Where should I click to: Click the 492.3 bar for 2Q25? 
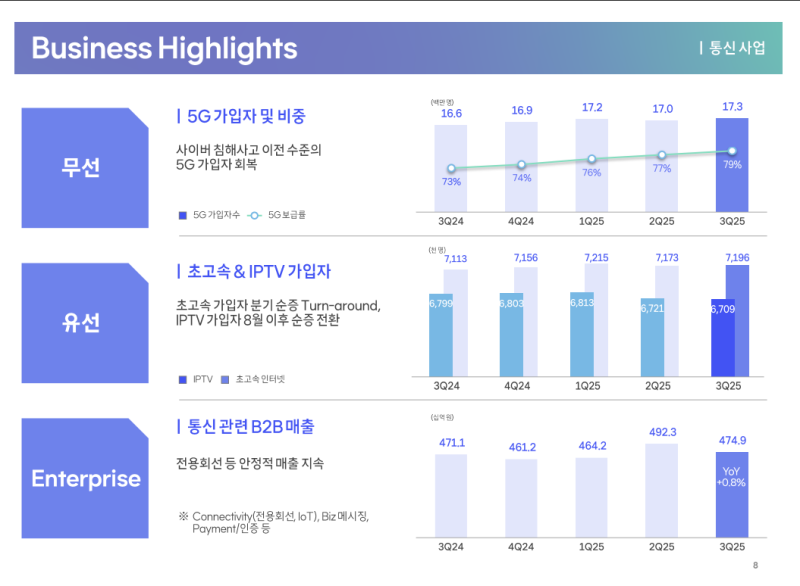point(661,490)
